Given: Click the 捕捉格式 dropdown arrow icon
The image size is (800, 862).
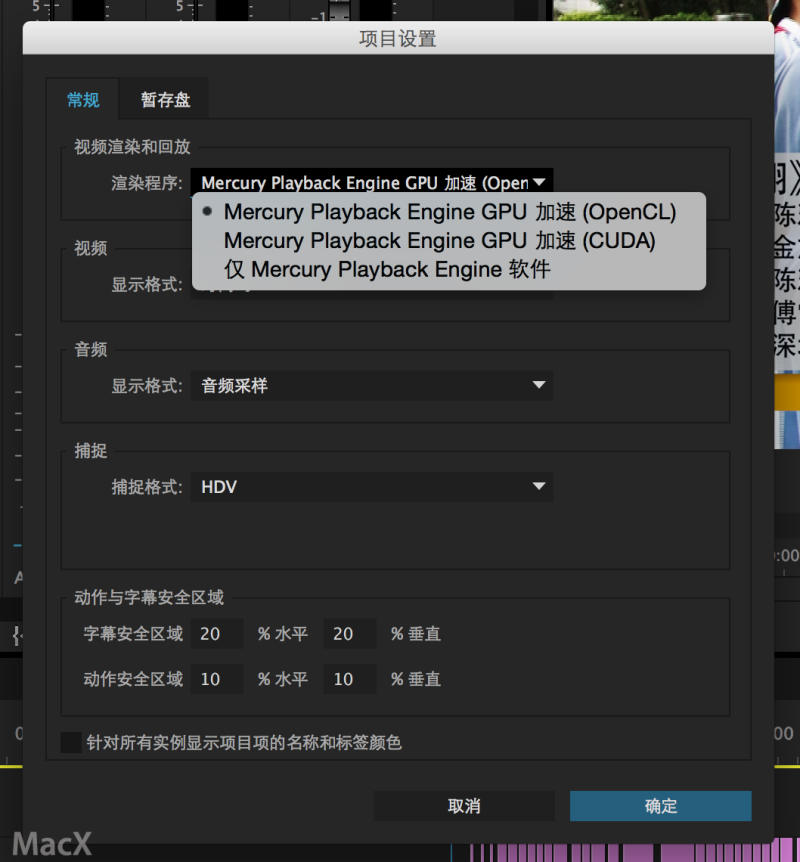Looking at the screenshot, I should [538, 486].
